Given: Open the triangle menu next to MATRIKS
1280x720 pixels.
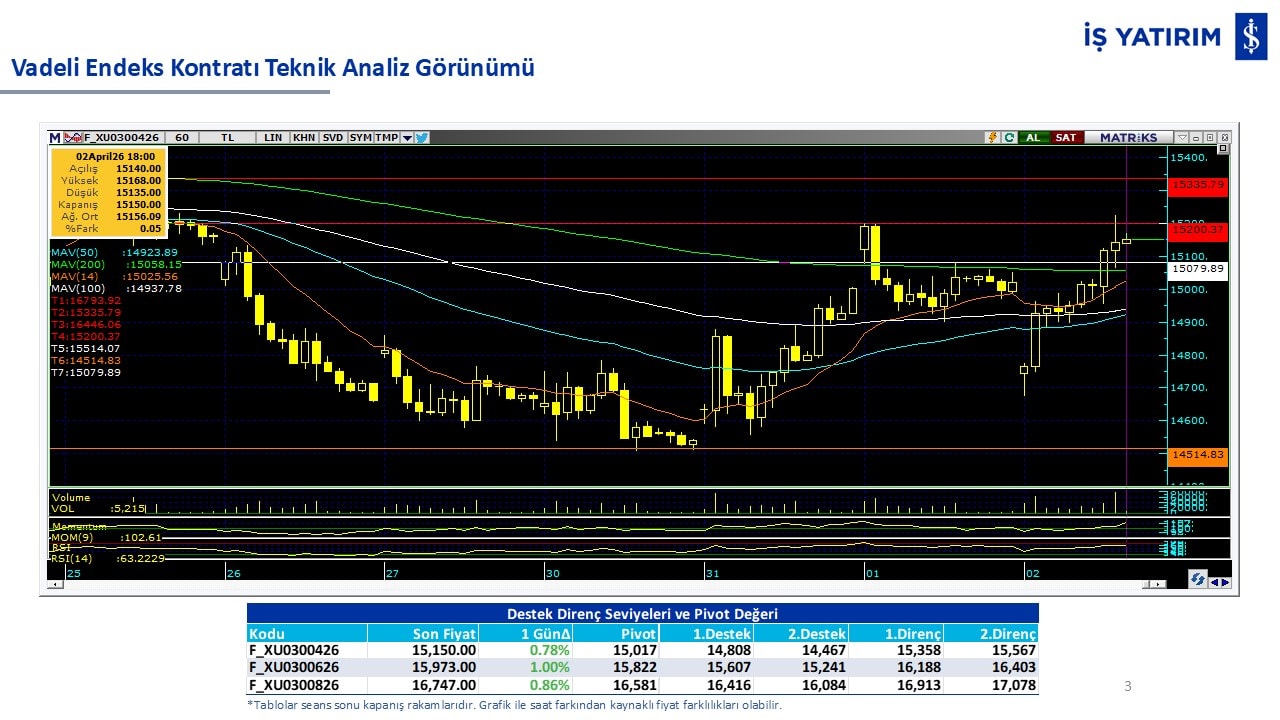Looking at the screenshot, I should tap(1183, 138).
